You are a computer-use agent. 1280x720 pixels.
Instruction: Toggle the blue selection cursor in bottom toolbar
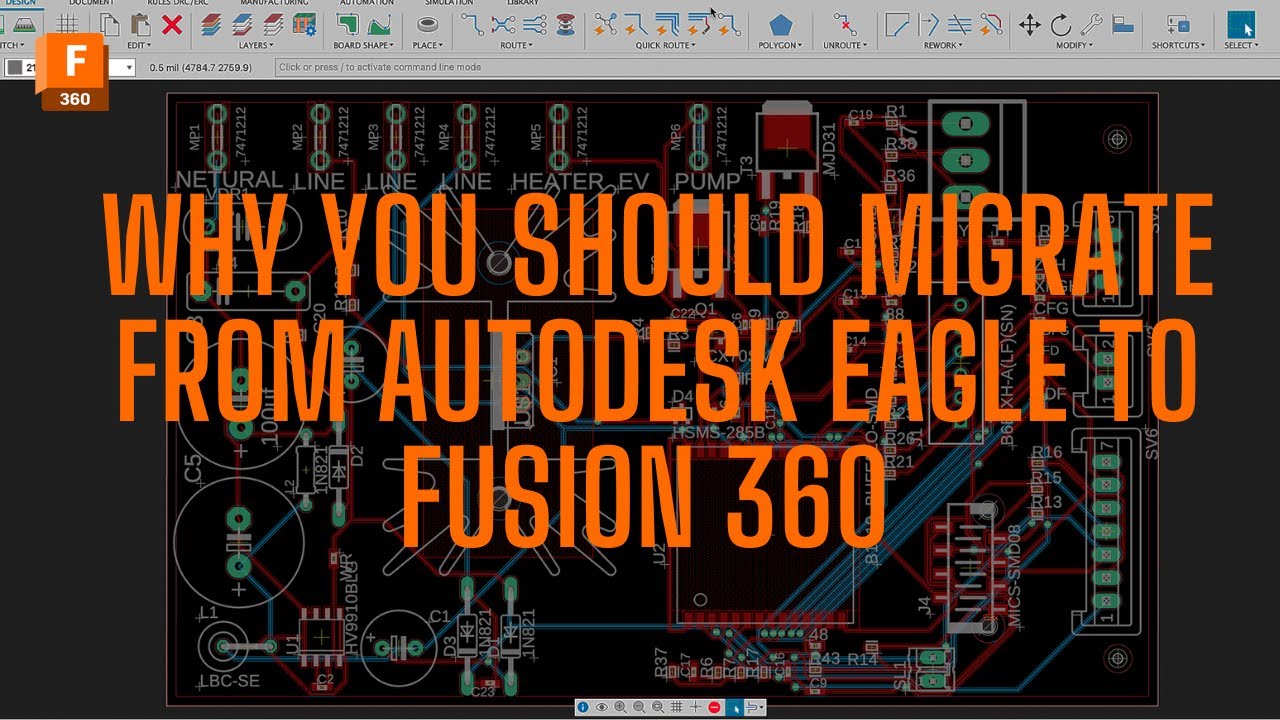(x=735, y=707)
